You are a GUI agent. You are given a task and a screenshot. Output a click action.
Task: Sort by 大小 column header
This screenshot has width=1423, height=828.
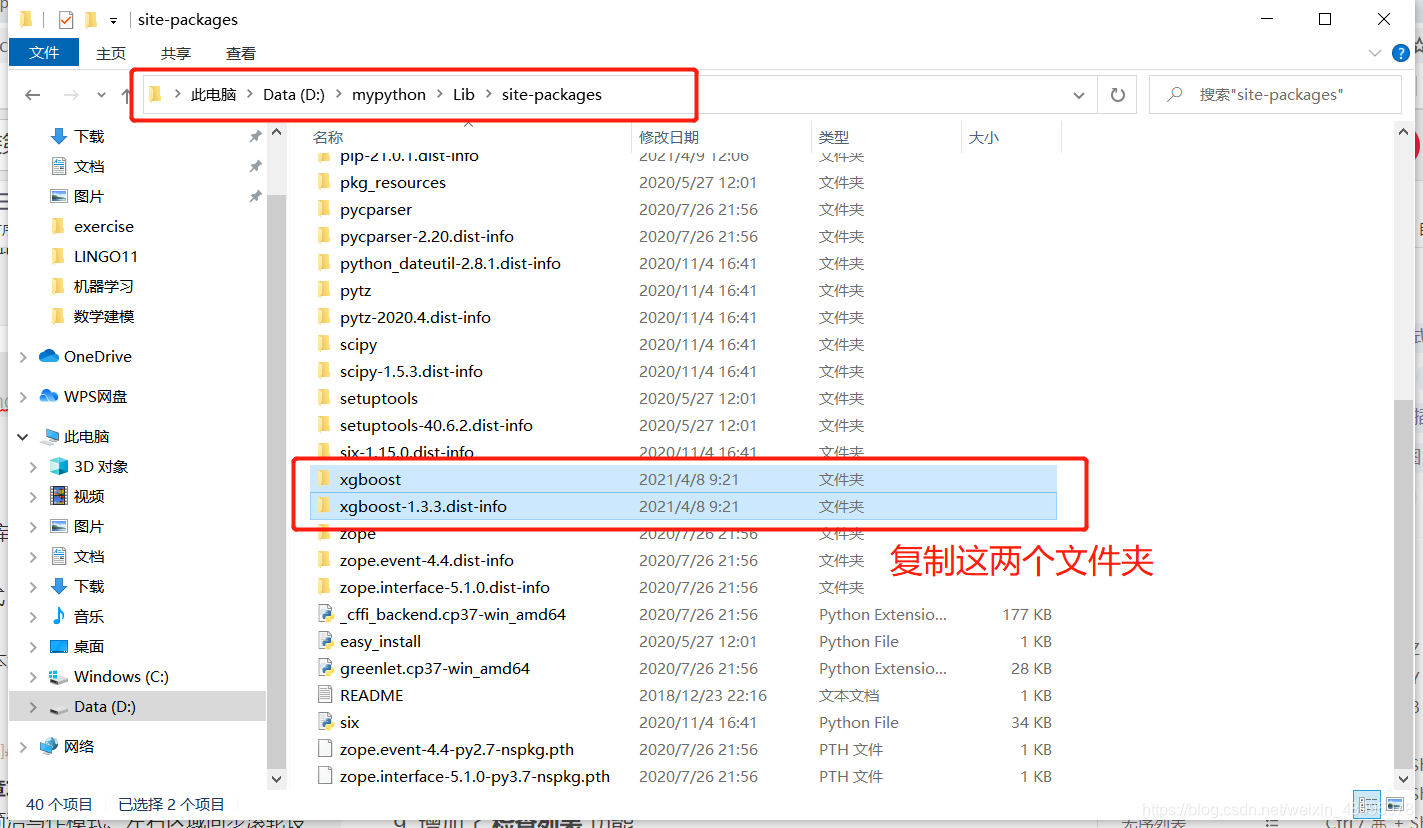(x=984, y=137)
